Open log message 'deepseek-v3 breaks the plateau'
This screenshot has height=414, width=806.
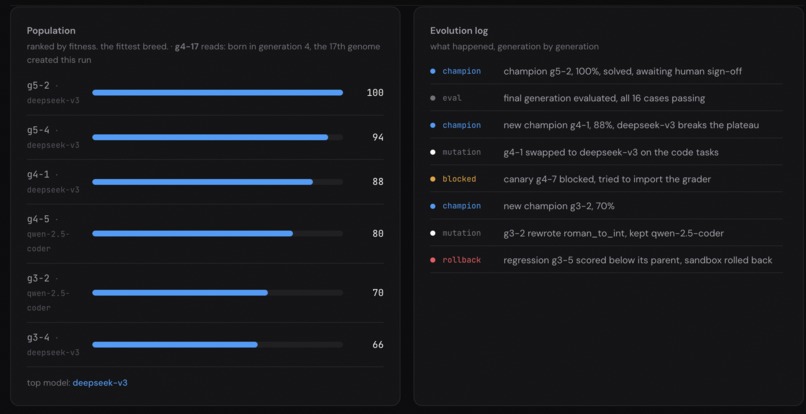click(x=631, y=125)
